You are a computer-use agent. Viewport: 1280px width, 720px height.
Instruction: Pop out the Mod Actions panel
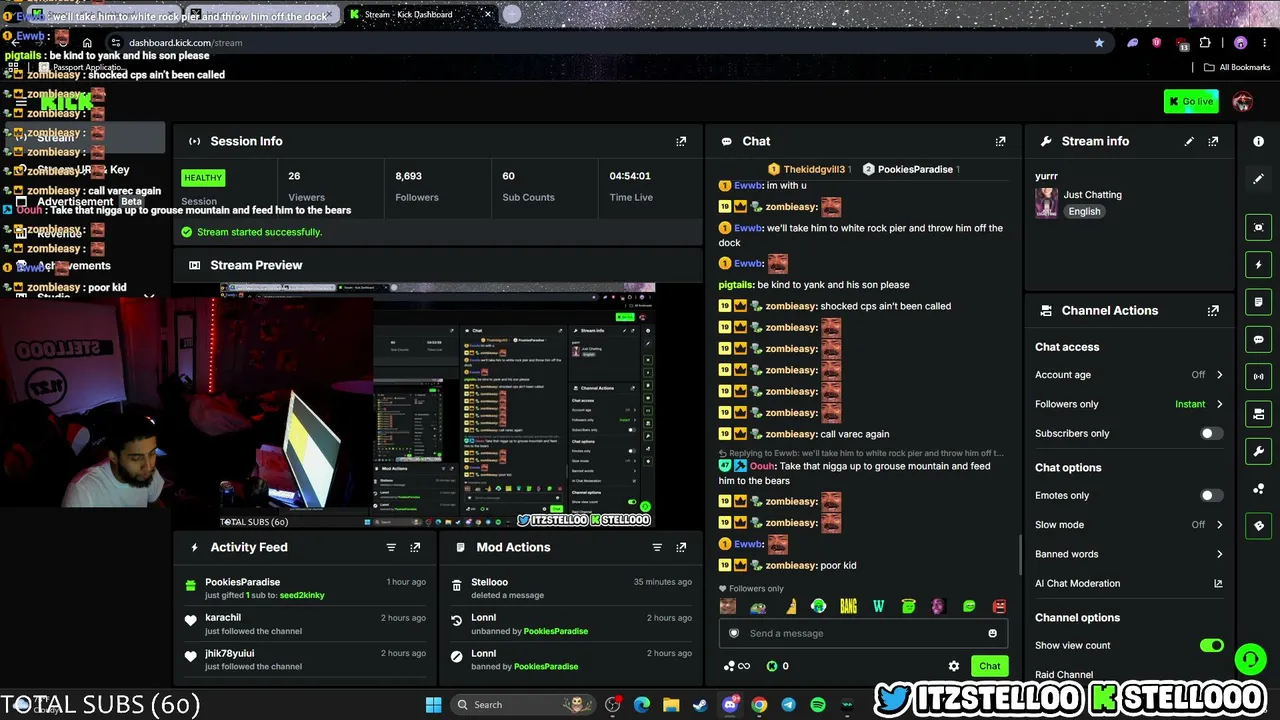(x=681, y=547)
